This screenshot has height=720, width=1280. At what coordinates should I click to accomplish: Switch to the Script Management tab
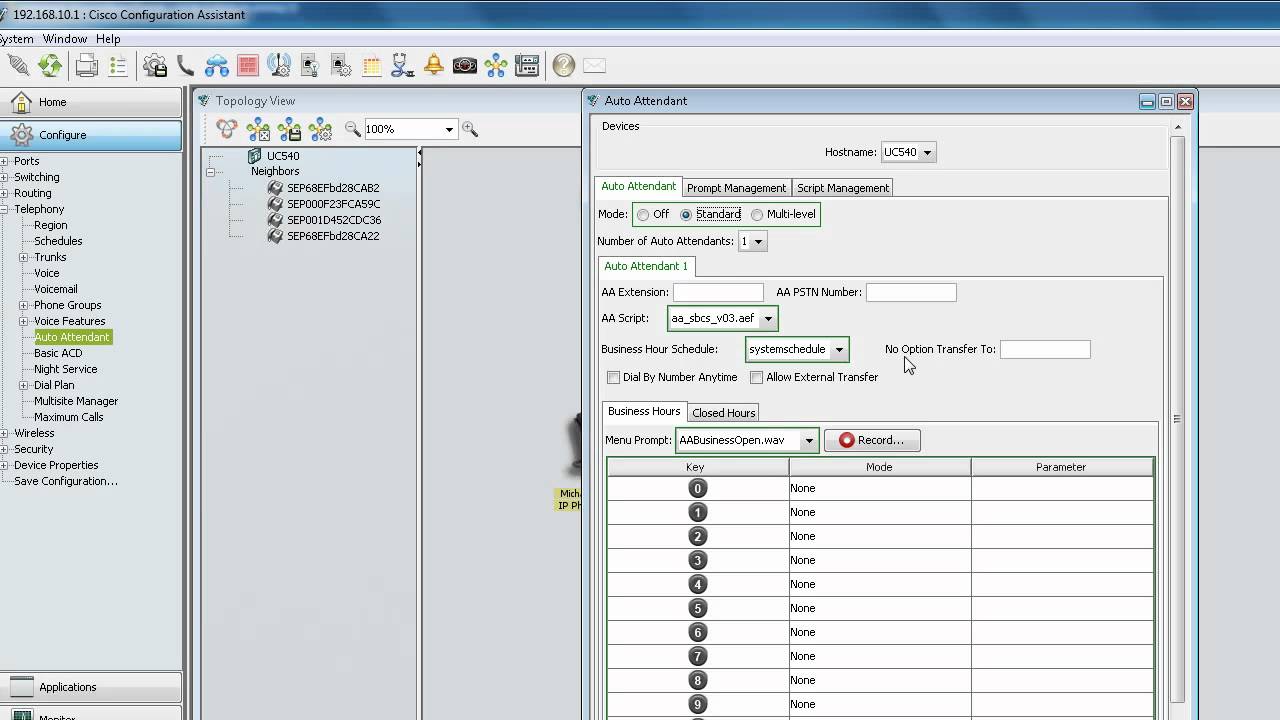pos(843,188)
